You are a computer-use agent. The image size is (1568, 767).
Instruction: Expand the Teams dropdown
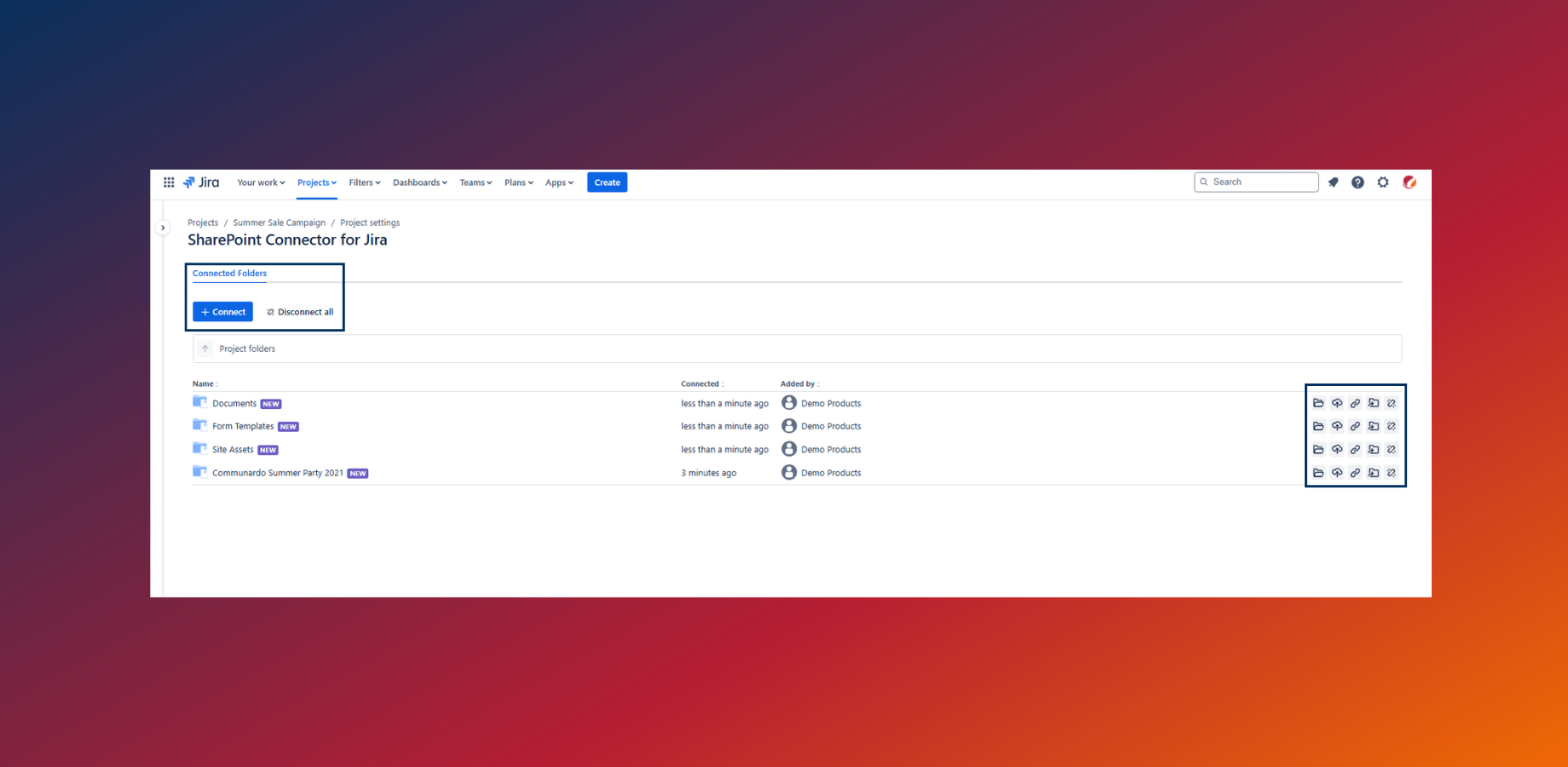click(x=476, y=182)
